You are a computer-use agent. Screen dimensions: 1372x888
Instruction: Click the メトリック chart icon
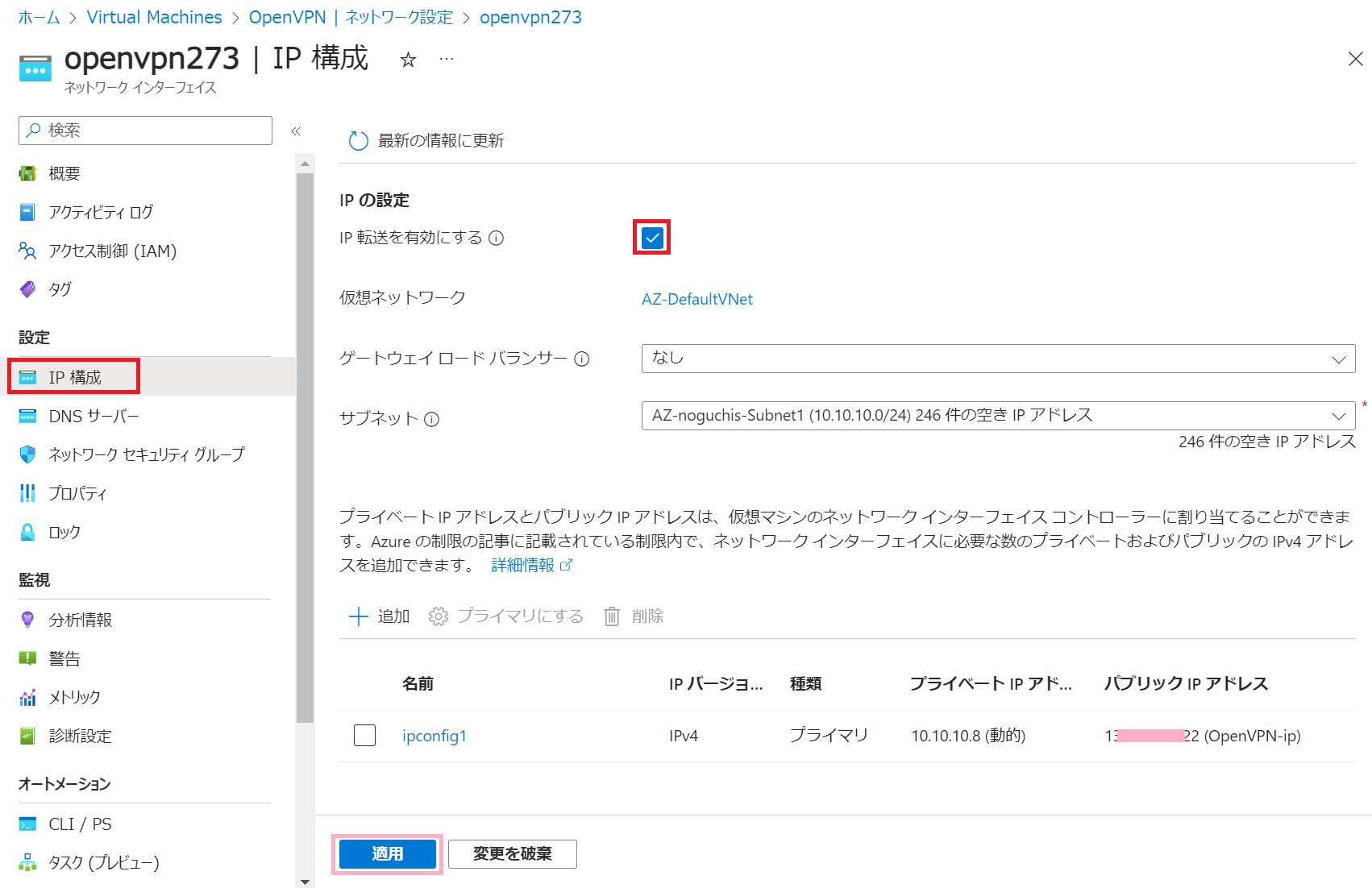click(27, 697)
